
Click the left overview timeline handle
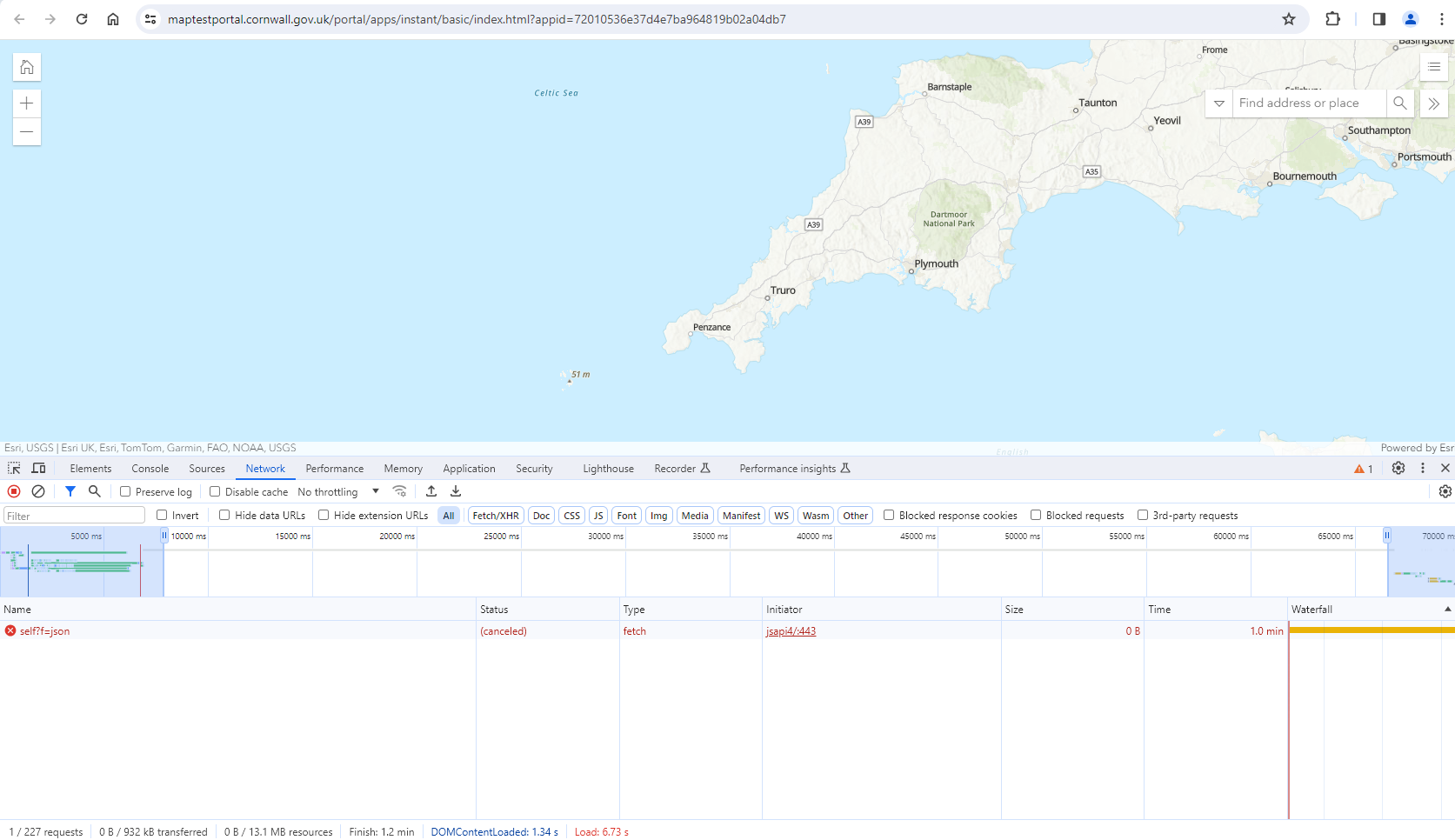tap(164, 536)
